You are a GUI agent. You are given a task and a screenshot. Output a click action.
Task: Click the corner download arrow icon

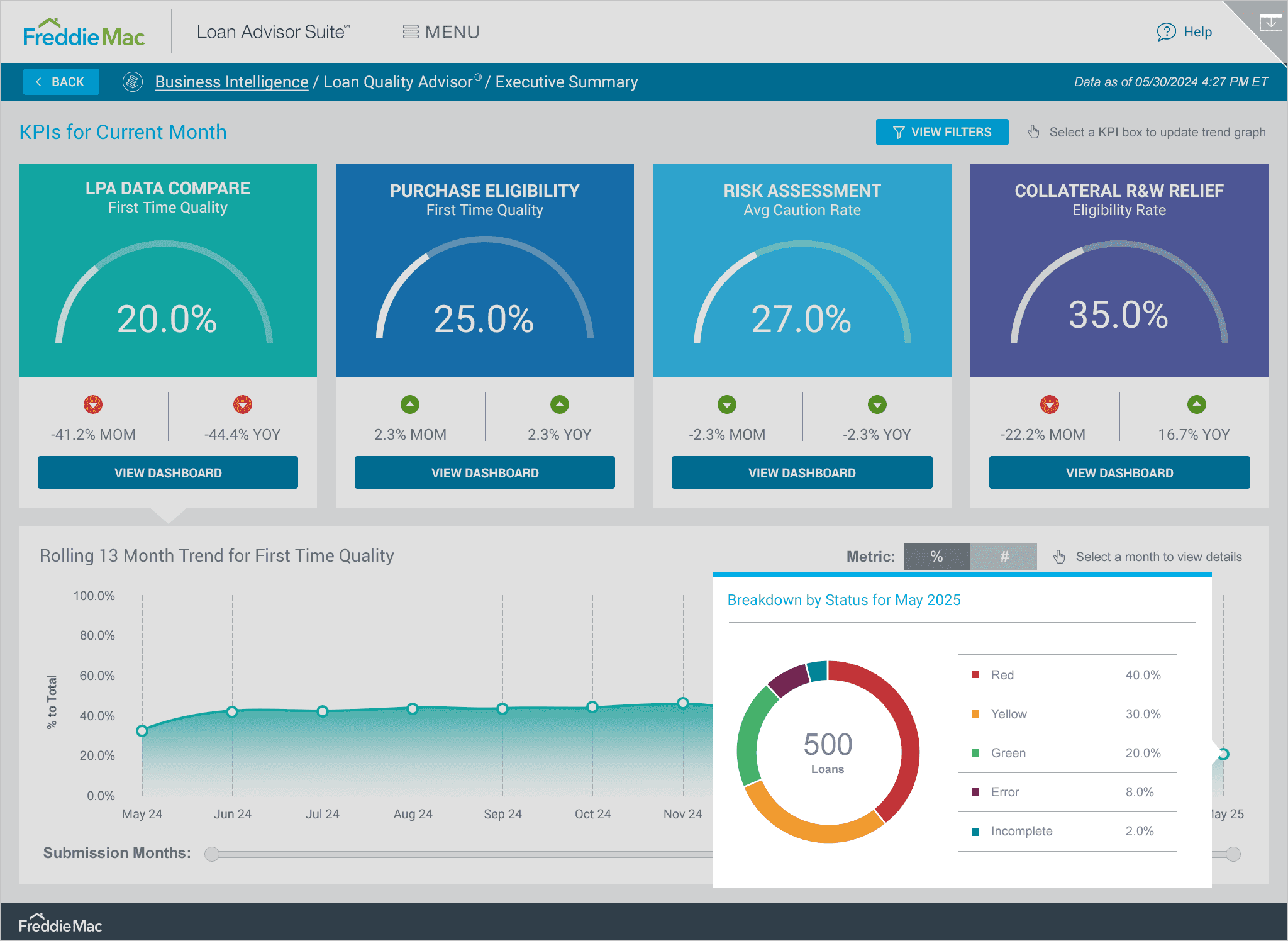(1271, 22)
